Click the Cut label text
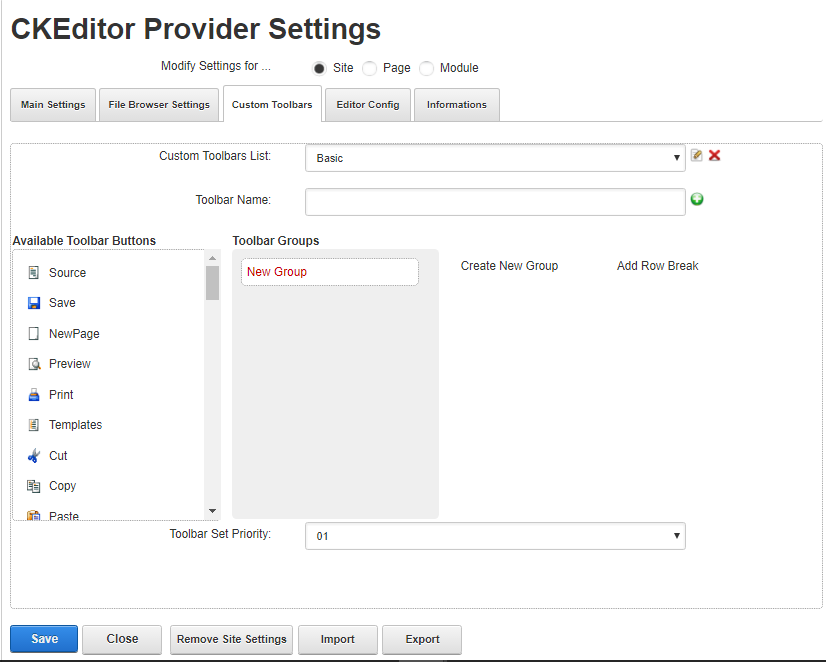The width and height of the screenshot is (826, 662). (x=58, y=456)
